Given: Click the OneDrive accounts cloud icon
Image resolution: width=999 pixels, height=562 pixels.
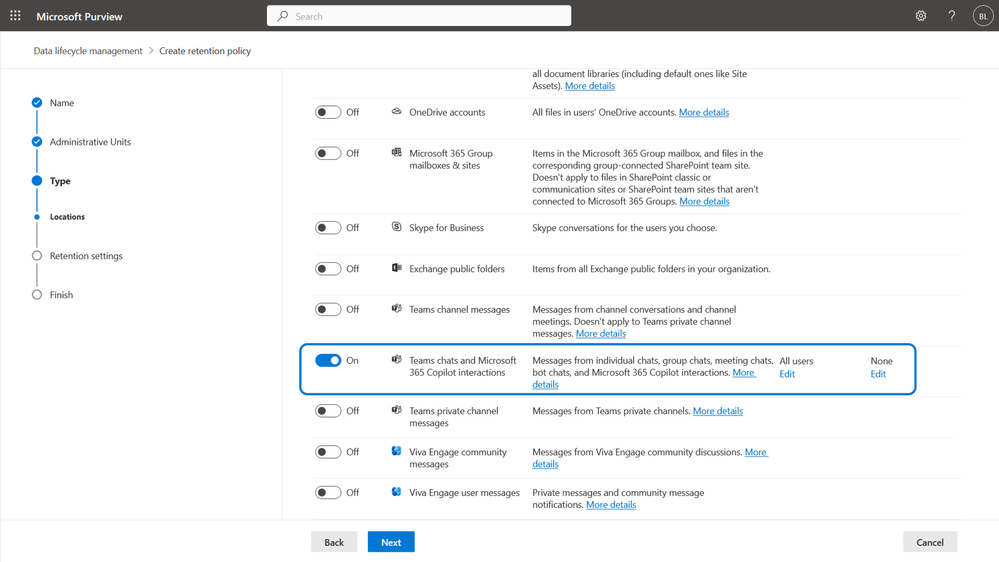Looking at the screenshot, I should coord(397,112).
